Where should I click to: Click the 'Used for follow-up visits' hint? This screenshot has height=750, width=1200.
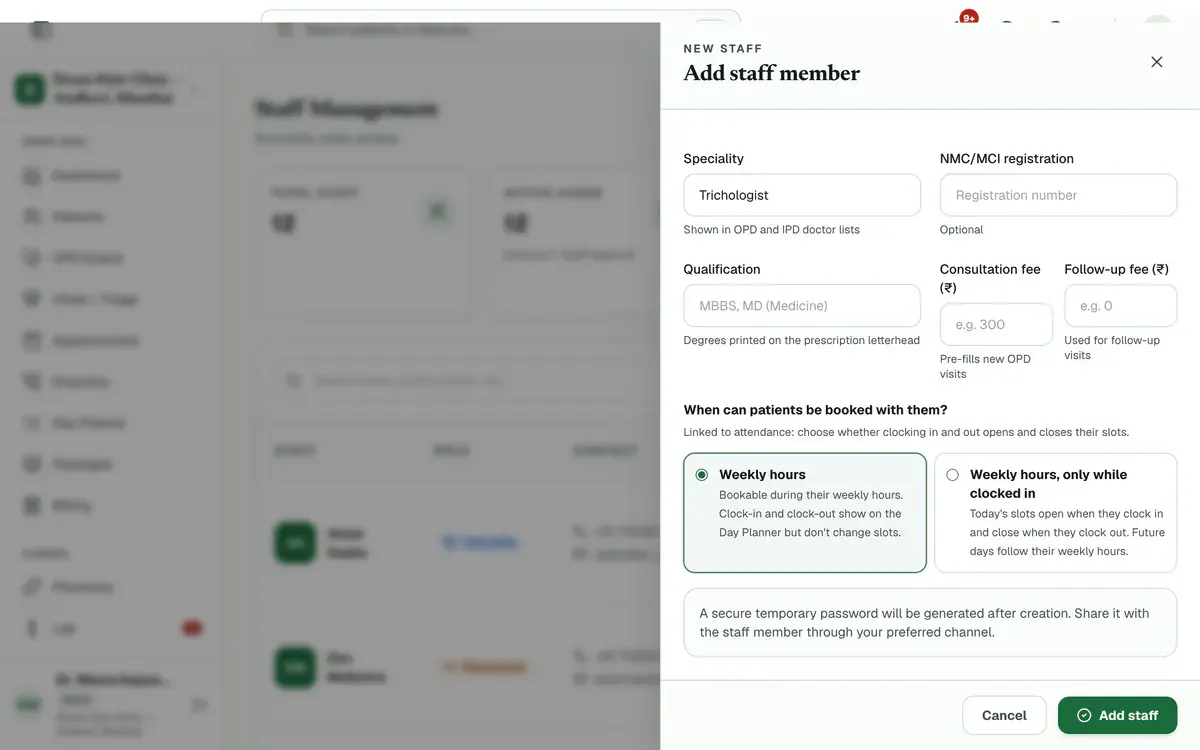[1112, 348]
